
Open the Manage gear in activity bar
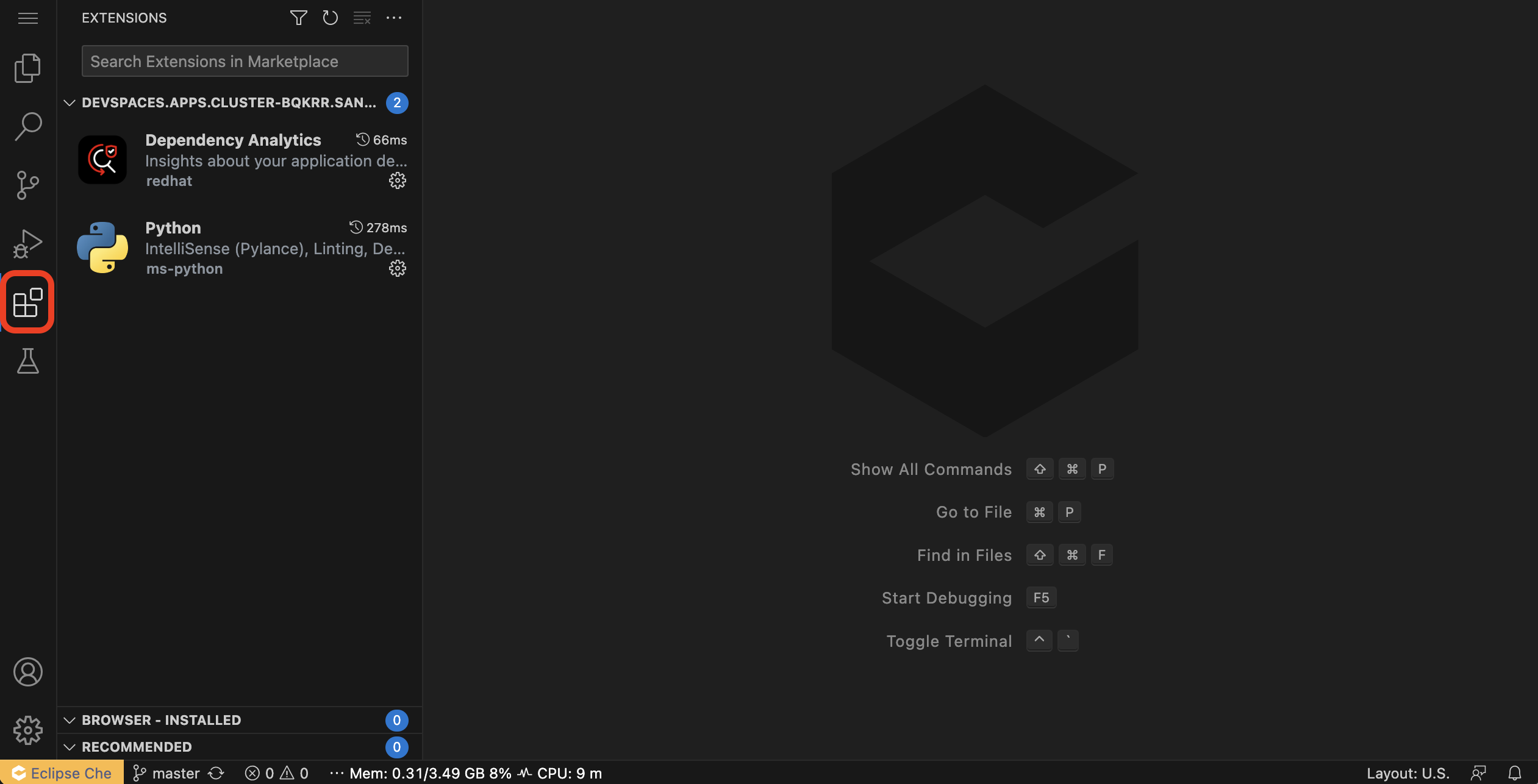coord(28,730)
